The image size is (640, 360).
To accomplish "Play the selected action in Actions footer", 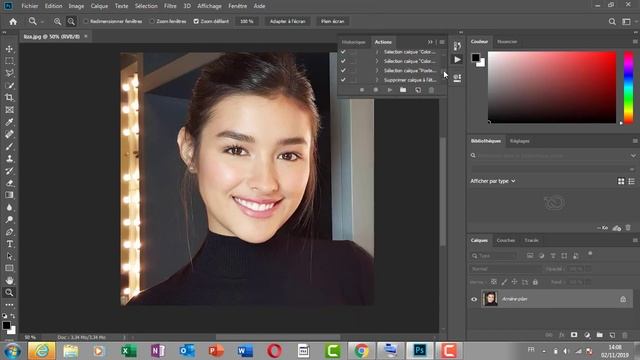I will point(389,90).
